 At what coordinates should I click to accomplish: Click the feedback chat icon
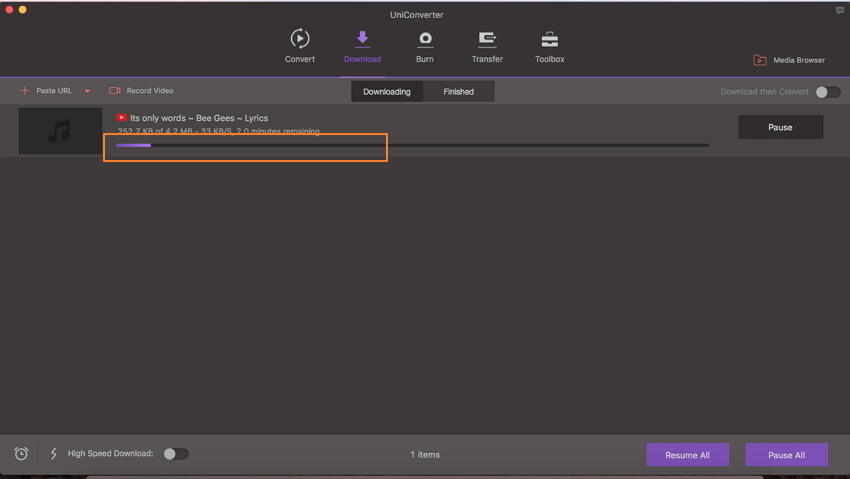840,10
